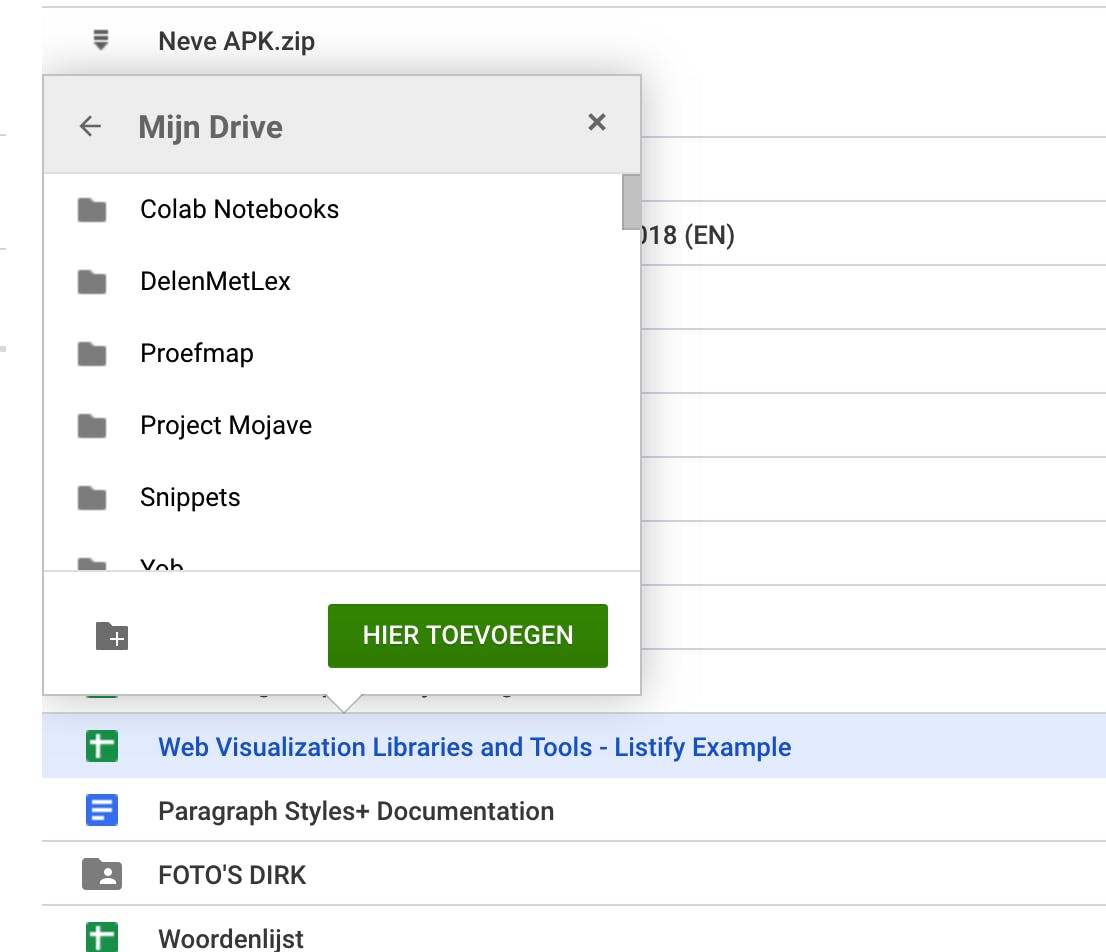Click the Snippets folder icon
Image resolution: width=1106 pixels, height=952 pixels.
(92, 498)
